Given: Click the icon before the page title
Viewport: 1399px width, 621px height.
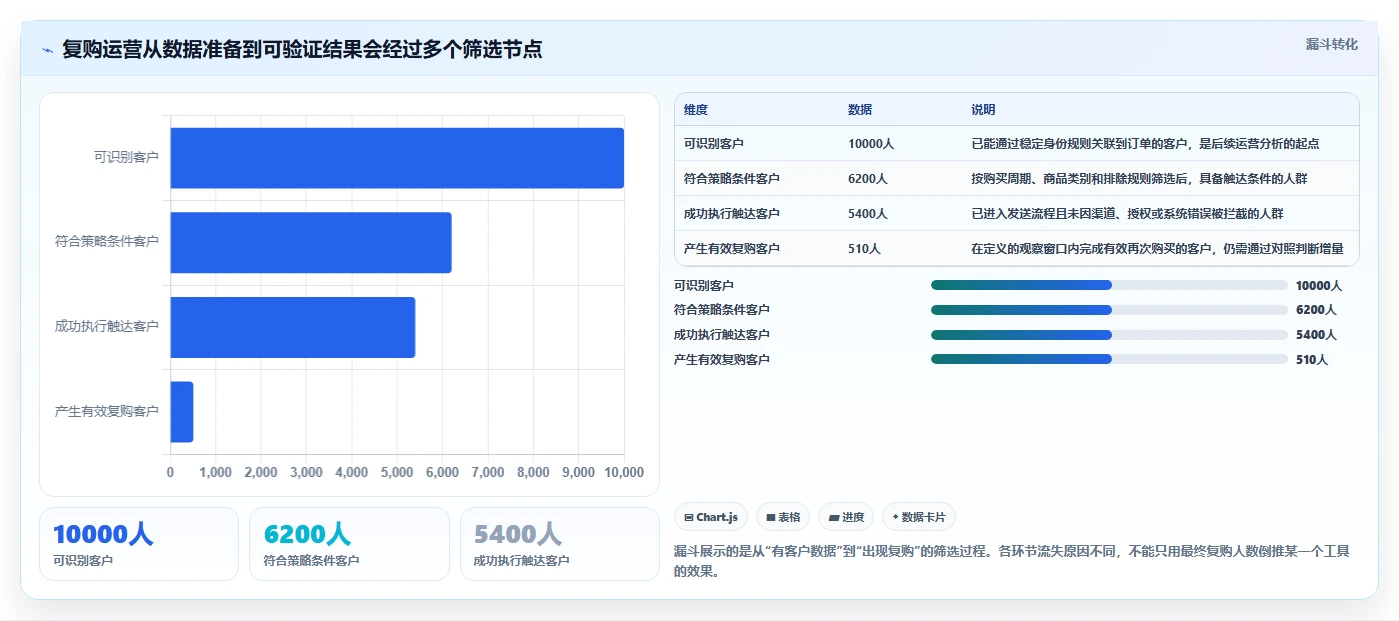Looking at the screenshot, I should [x=47, y=50].
